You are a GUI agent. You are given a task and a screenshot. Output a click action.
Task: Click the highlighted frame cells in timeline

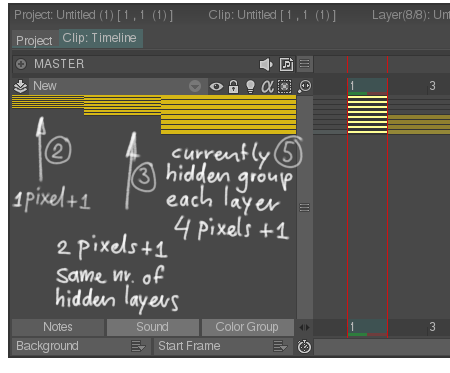(x=367, y=114)
